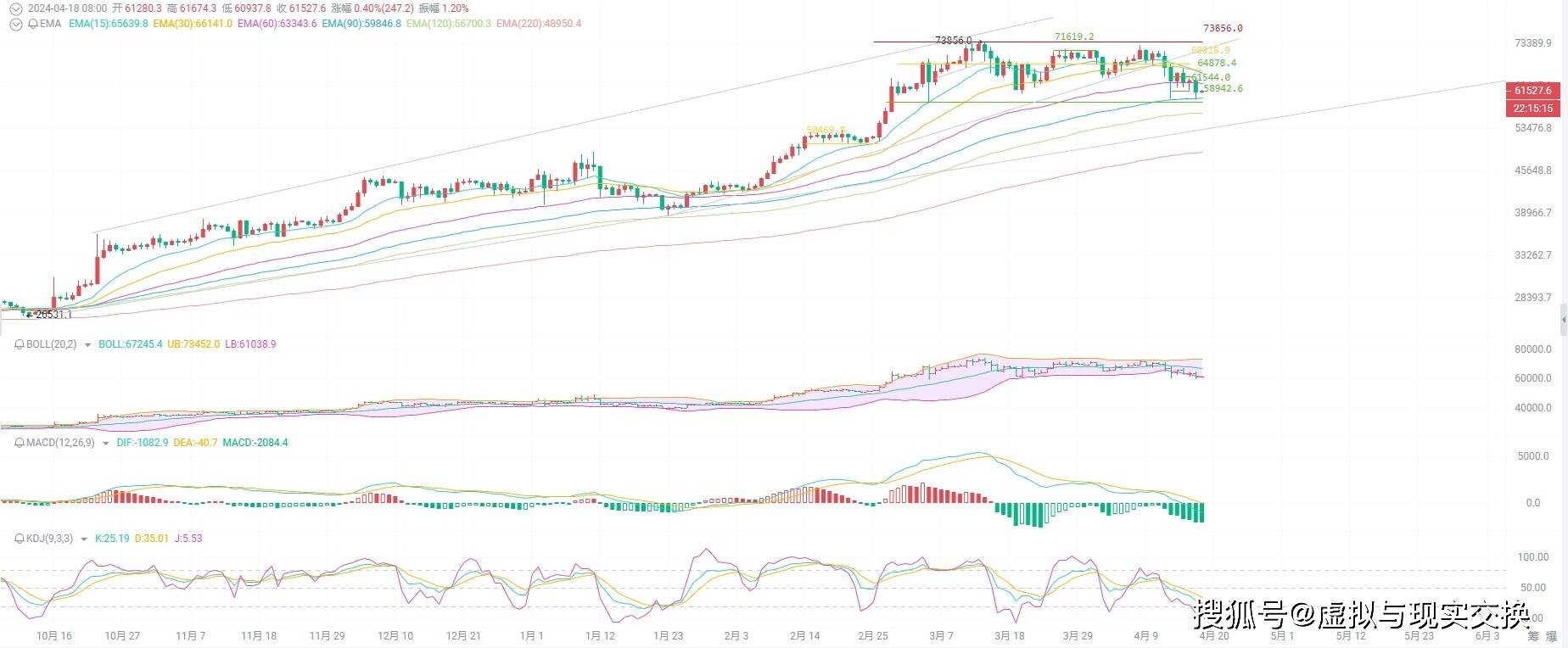Click the 26531.1 low price label

coord(53,315)
